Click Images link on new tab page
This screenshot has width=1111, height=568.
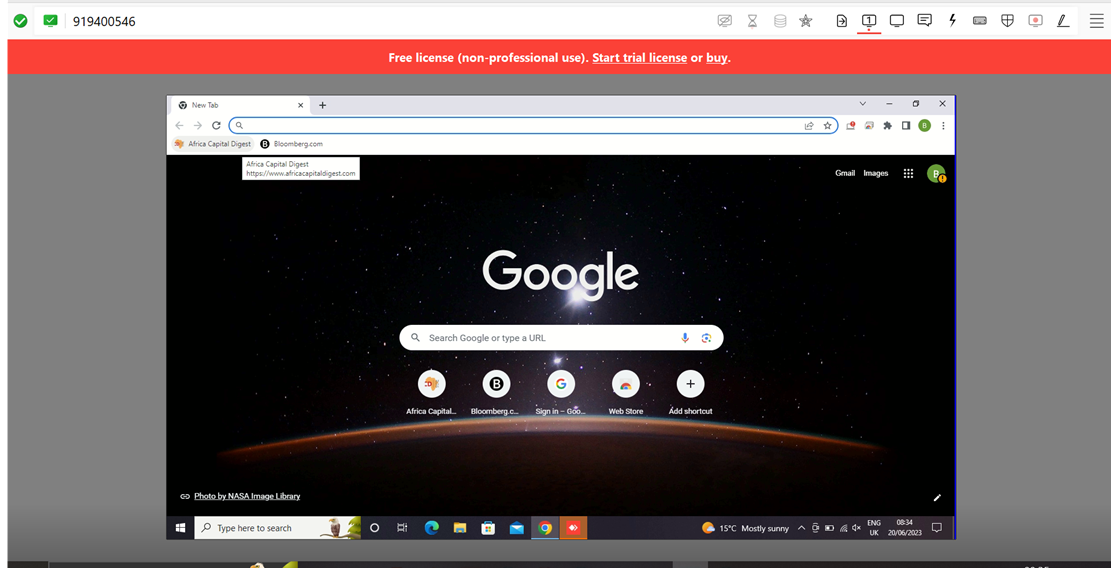click(876, 173)
